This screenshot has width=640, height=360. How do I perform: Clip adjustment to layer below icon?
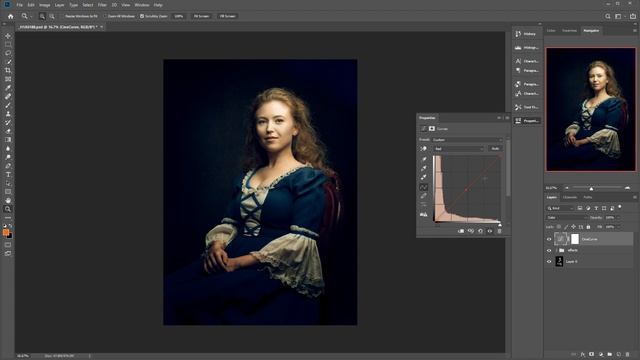pyautogui.click(x=461, y=231)
